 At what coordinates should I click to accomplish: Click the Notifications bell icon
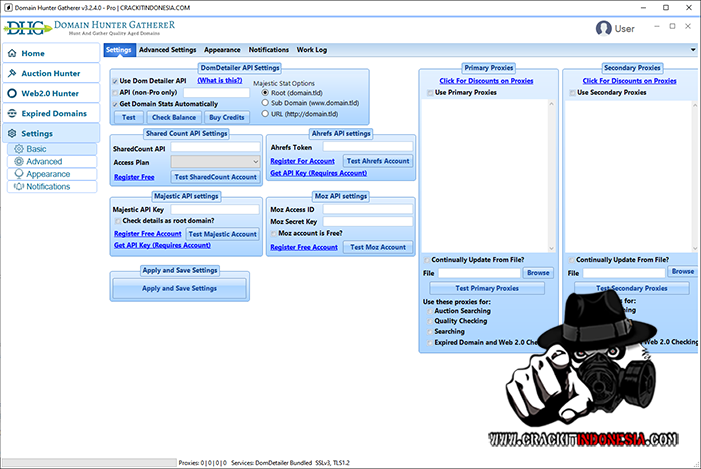[19, 186]
